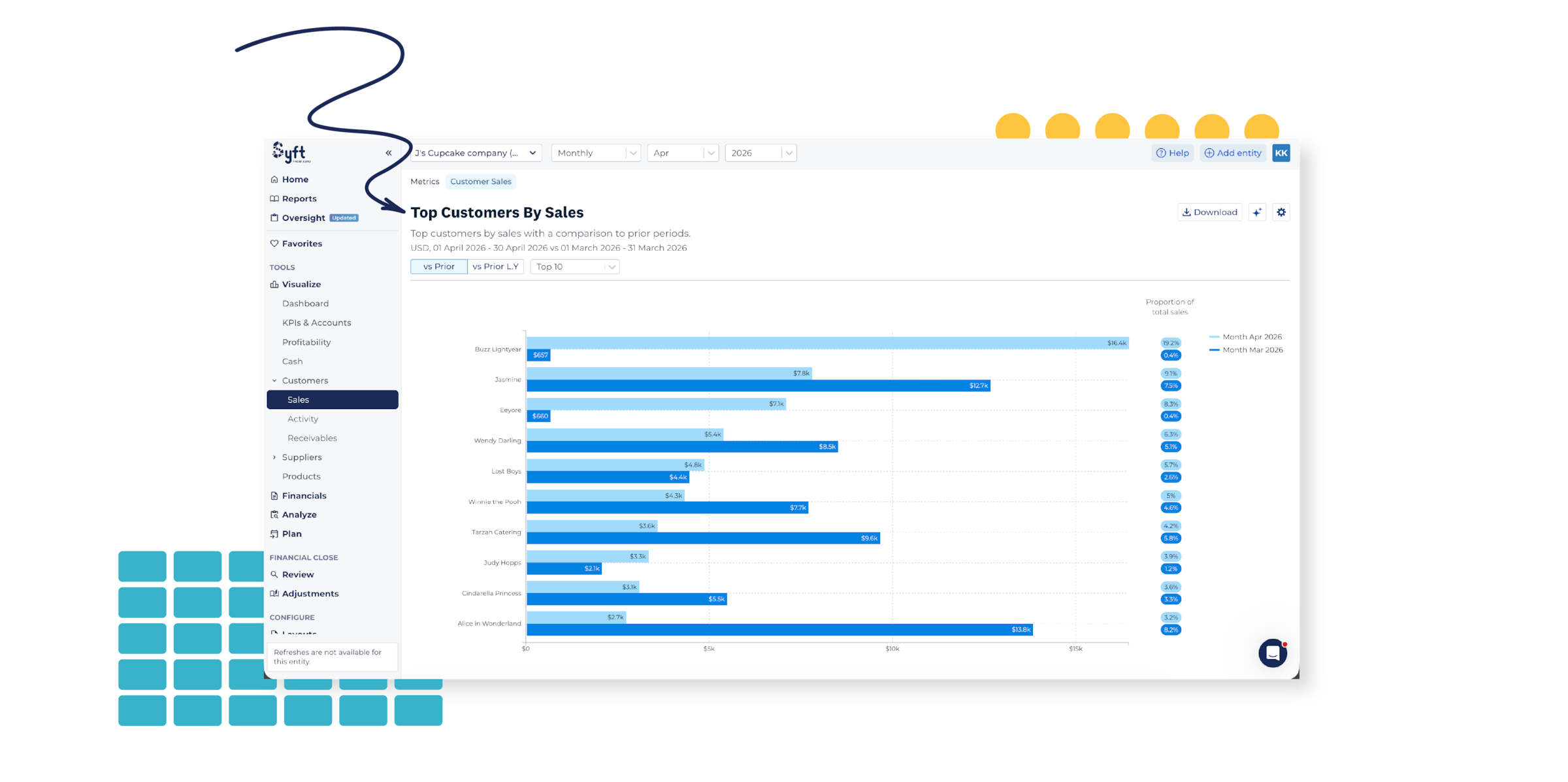Toggle Month Mar 2026 legend series
The image size is (1568, 782).
pyautogui.click(x=1246, y=350)
